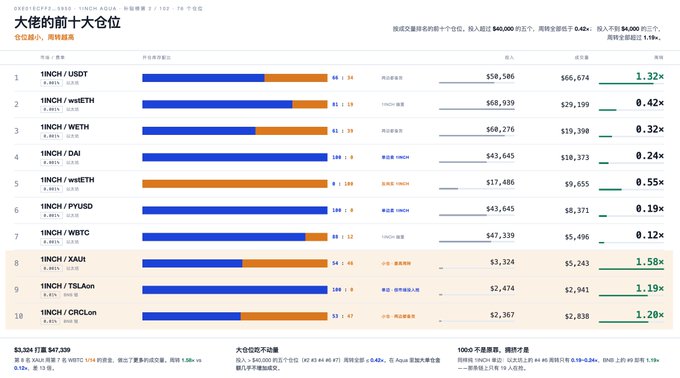Click the 0.19× turnover figure
This screenshot has width=680, height=378.
650,209
